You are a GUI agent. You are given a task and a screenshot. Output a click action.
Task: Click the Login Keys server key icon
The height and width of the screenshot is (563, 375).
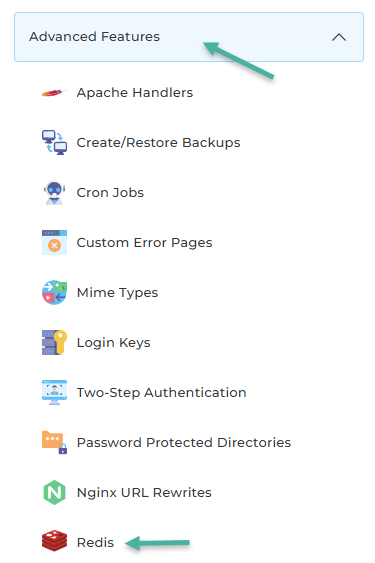pyautogui.click(x=54, y=342)
